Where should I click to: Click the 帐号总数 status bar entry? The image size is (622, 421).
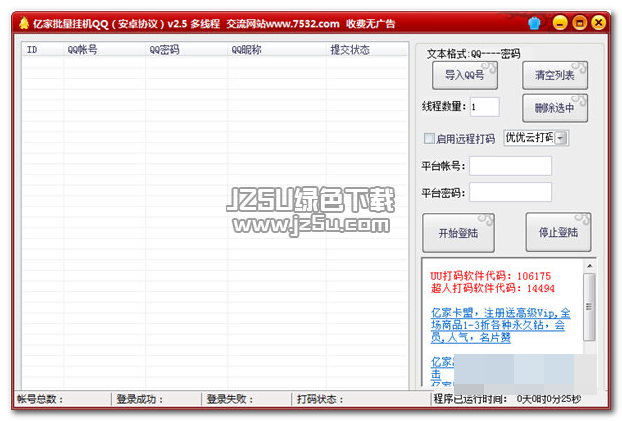pyautogui.click(x=40, y=399)
